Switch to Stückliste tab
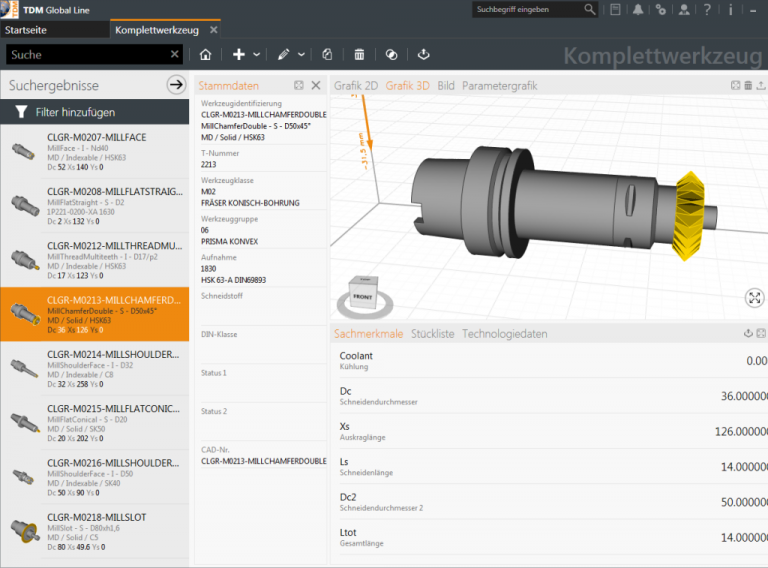 click(432, 333)
